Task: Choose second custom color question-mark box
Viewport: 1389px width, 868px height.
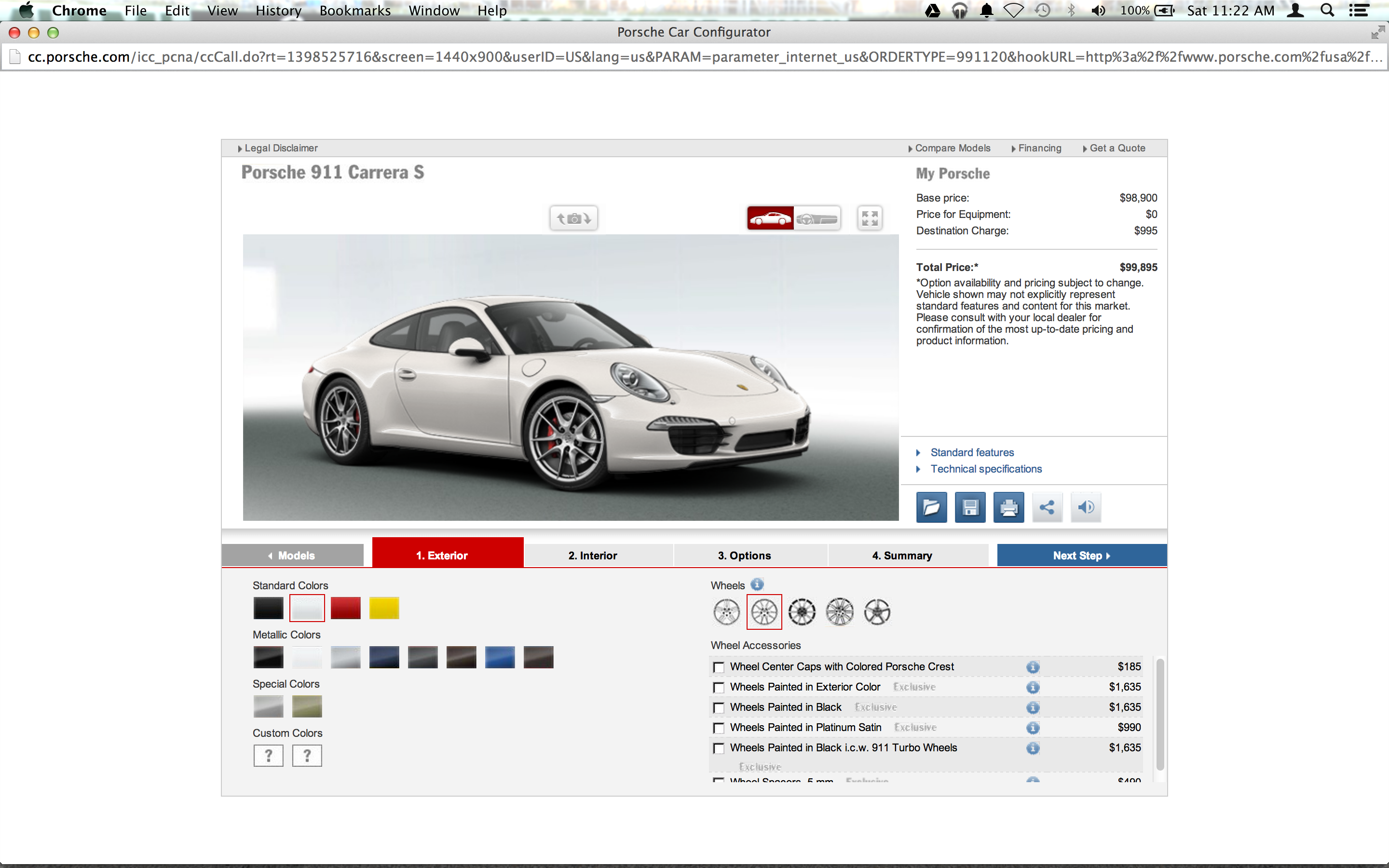Action: click(307, 756)
